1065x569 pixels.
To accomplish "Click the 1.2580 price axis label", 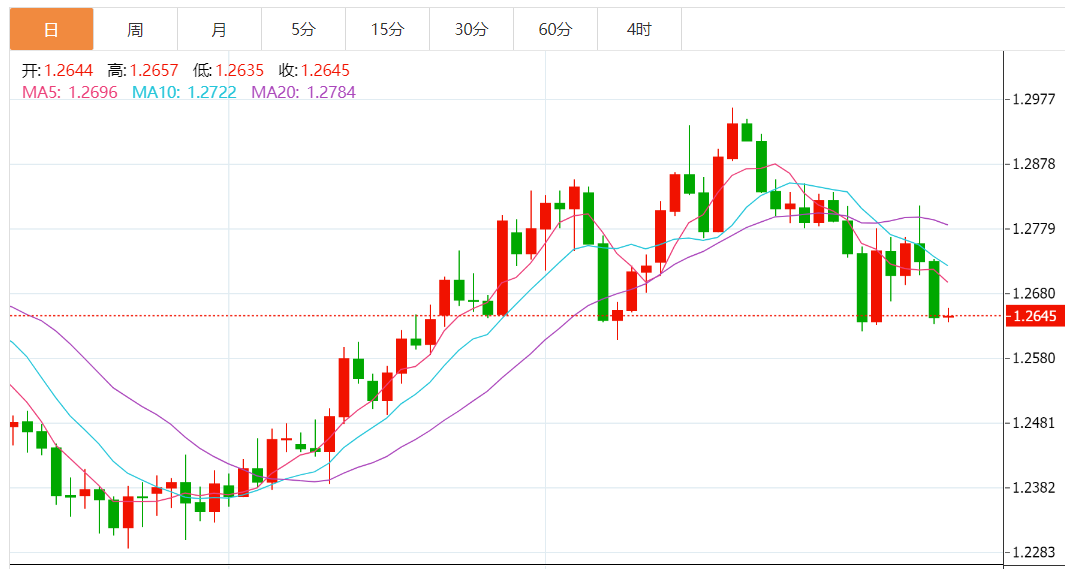I will tap(1034, 357).
